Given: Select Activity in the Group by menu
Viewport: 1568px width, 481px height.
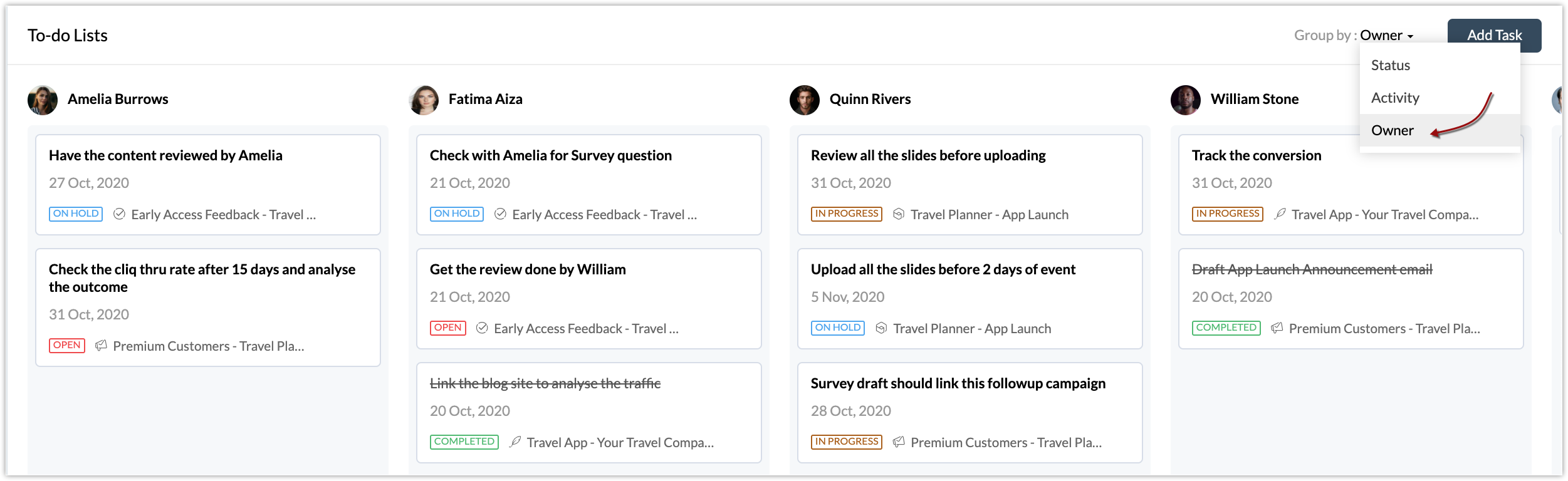Looking at the screenshot, I should coord(1395,98).
